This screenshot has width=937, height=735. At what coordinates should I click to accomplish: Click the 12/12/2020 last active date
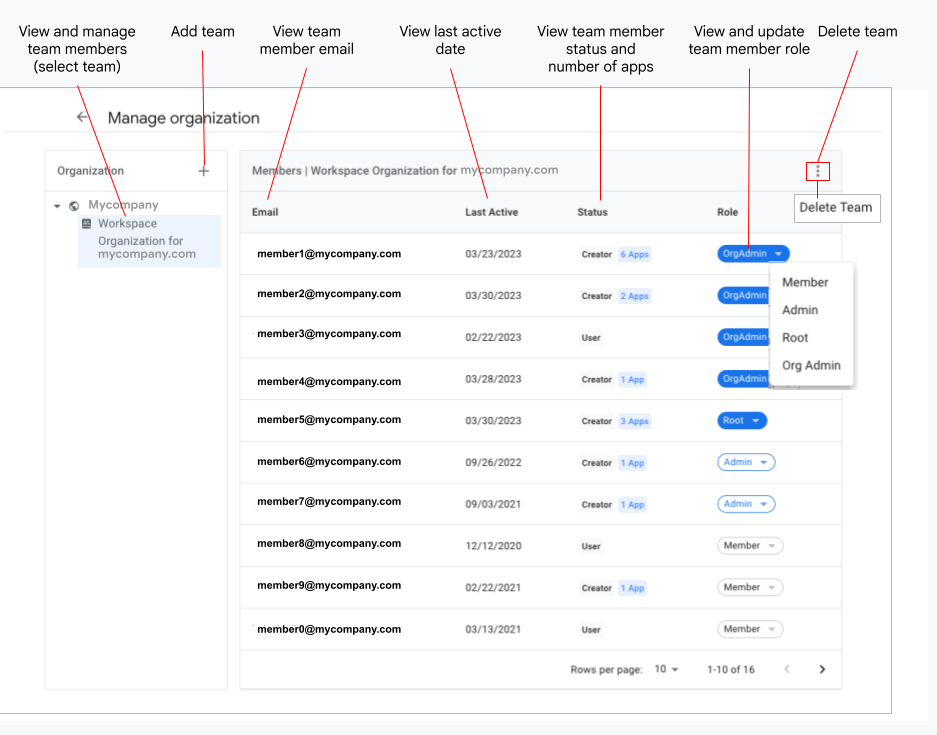[493, 546]
